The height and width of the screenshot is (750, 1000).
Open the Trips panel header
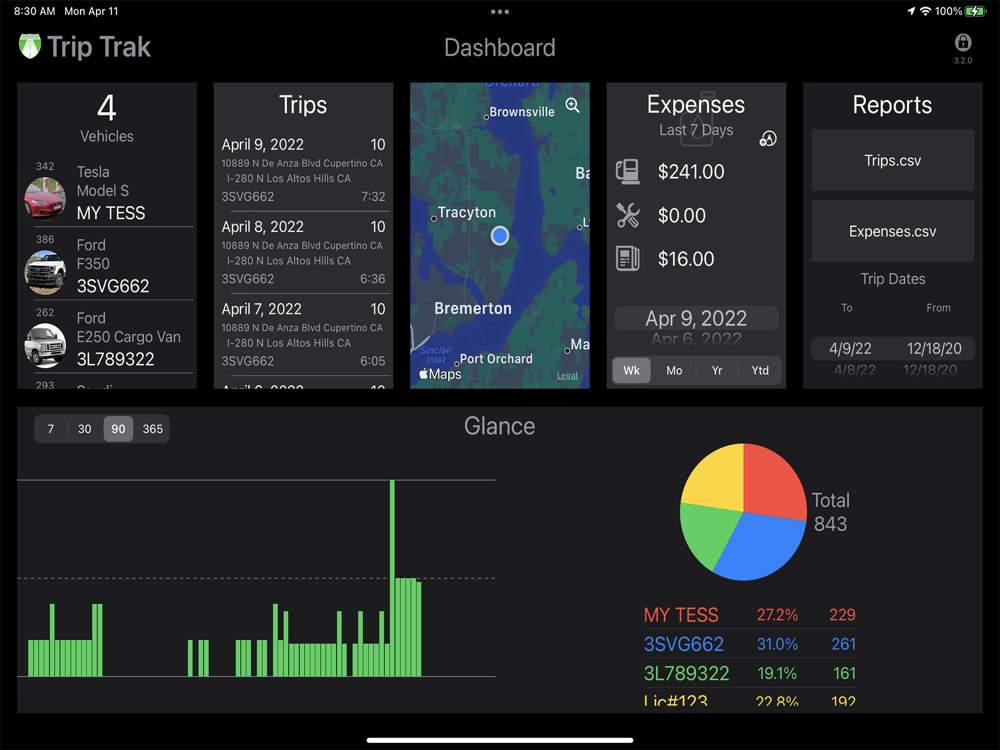tap(303, 105)
